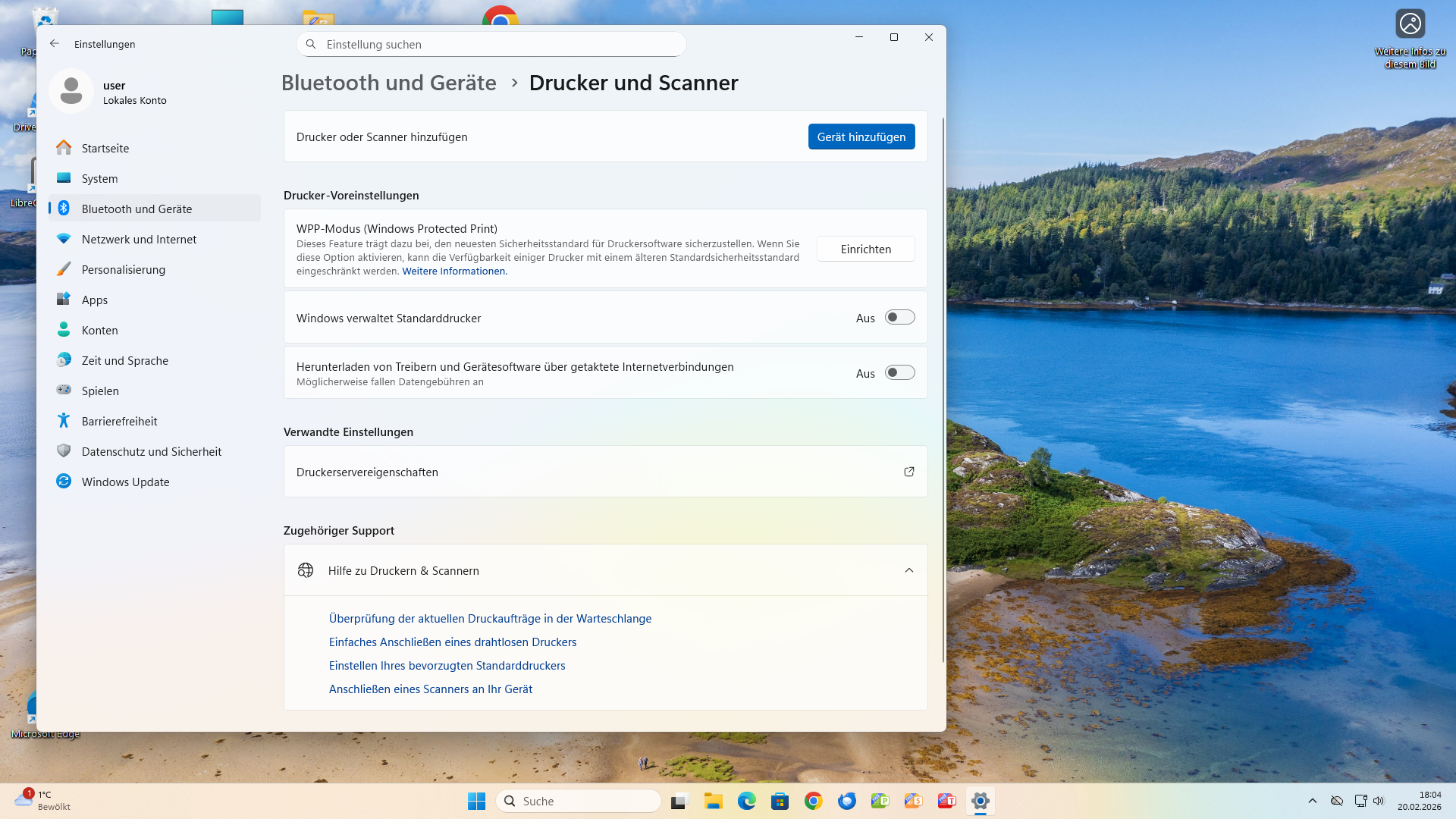This screenshot has width=1456, height=819.
Task: Select Netzwerk und Internet in the sidebar
Action: pos(139,239)
